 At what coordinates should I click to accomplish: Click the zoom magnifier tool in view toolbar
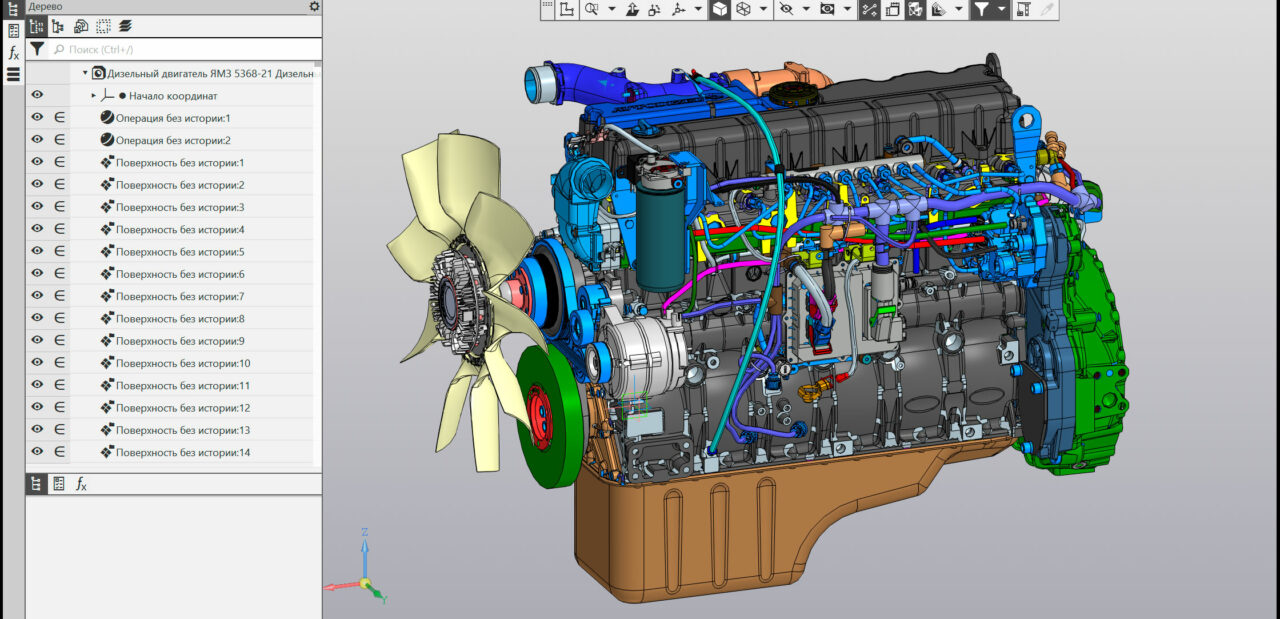point(591,10)
